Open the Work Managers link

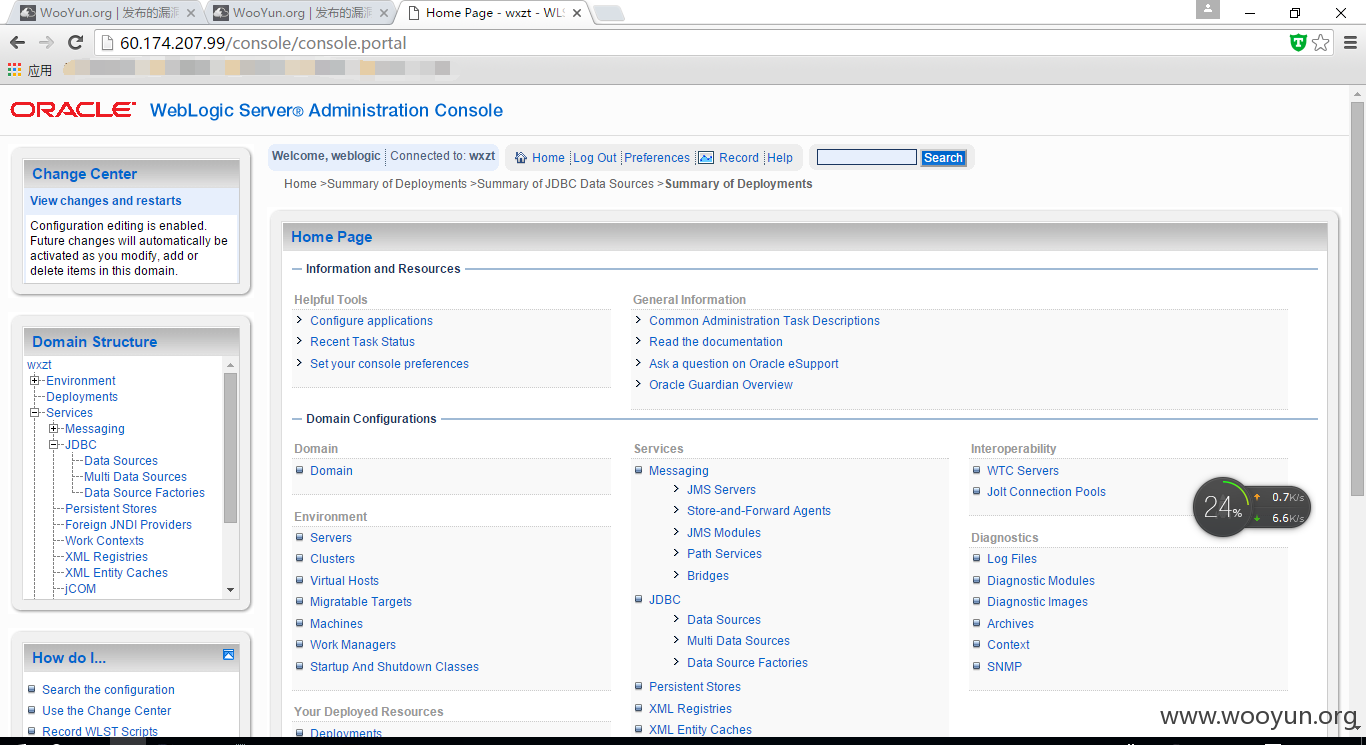353,645
